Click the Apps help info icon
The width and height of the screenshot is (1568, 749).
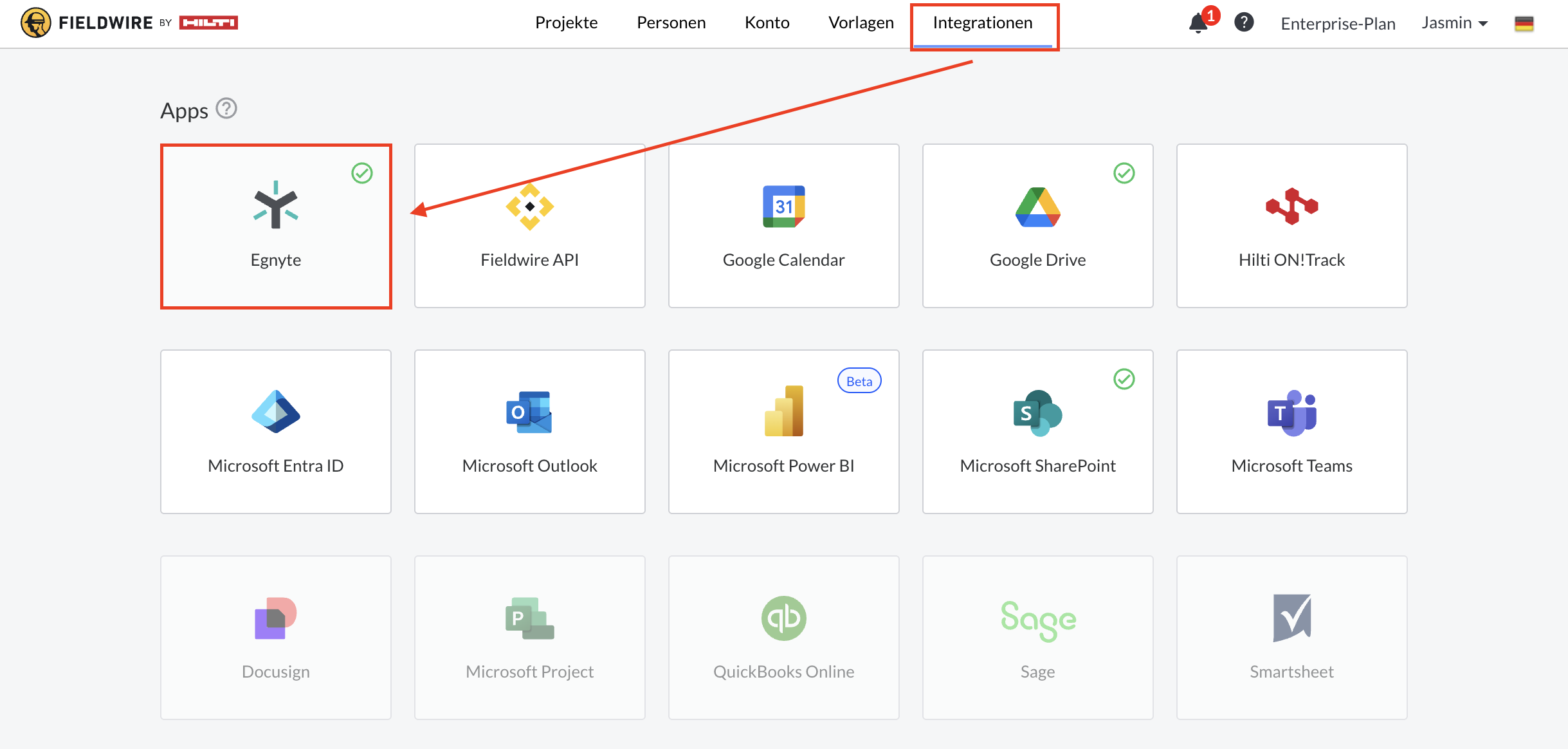[226, 108]
